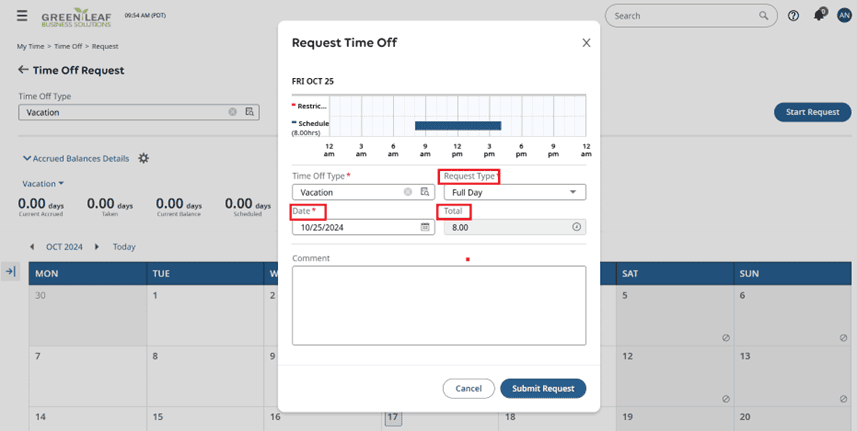This screenshot has height=431, width=857.
Task: Click the dialog Time Off Type field
Action: click(x=363, y=192)
